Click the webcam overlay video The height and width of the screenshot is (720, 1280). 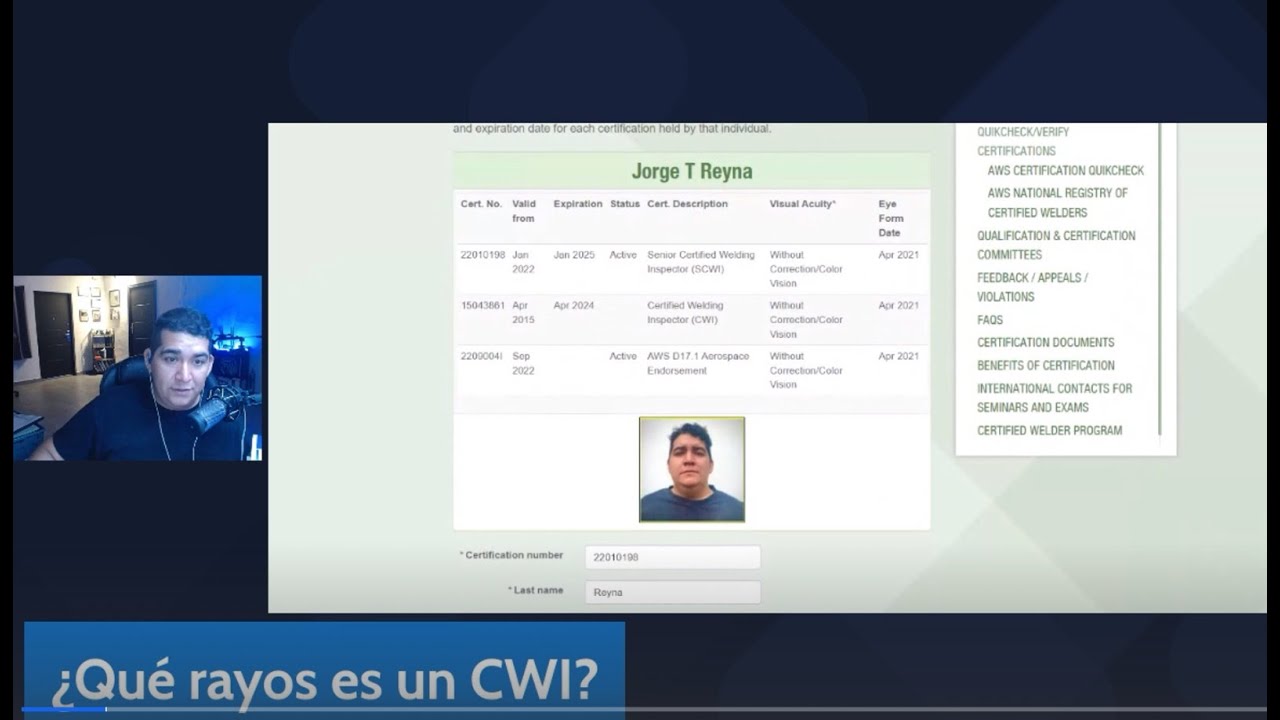138,368
